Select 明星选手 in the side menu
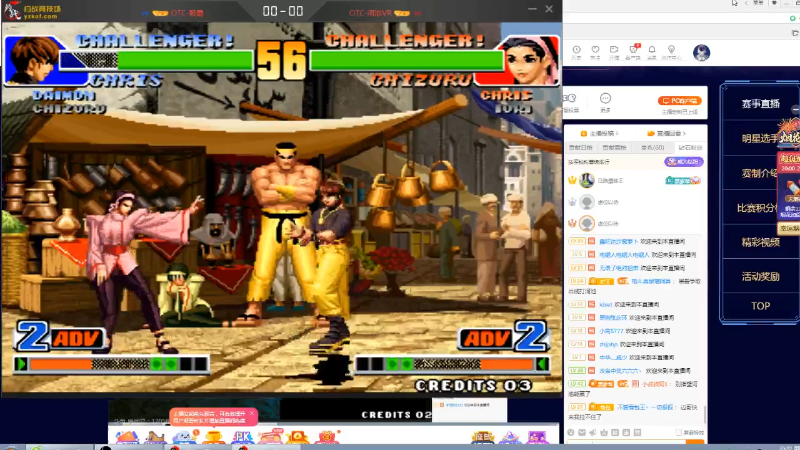The image size is (800, 450). [x=759, y=138]
